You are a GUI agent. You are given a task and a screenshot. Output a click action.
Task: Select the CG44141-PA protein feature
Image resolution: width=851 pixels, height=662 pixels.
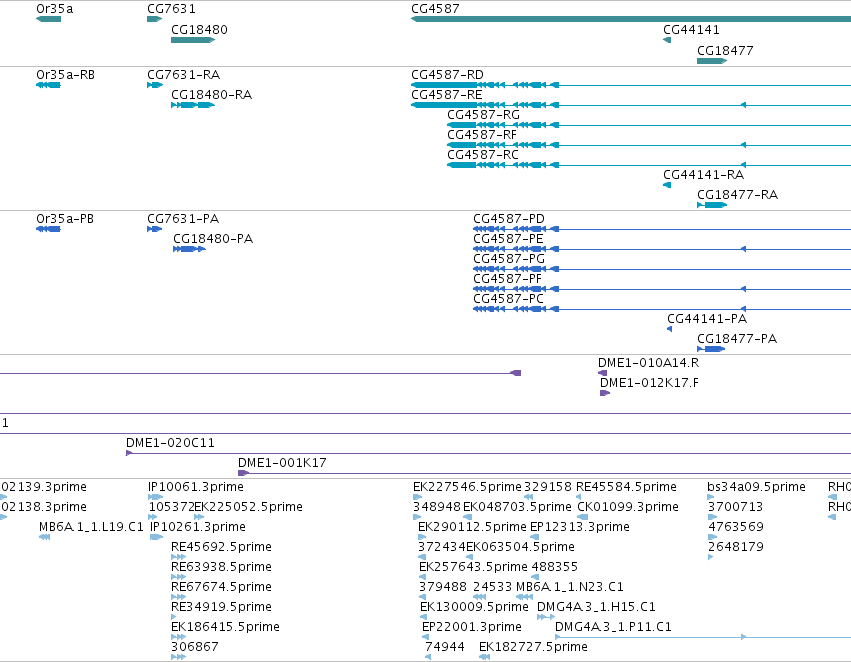(669, 329)
